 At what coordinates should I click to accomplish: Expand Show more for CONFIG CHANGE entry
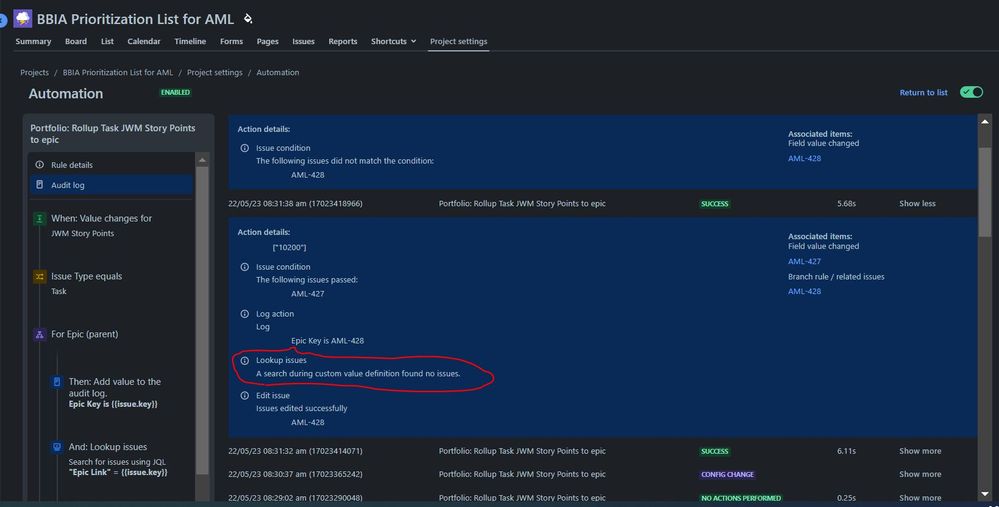click(919, 475)
